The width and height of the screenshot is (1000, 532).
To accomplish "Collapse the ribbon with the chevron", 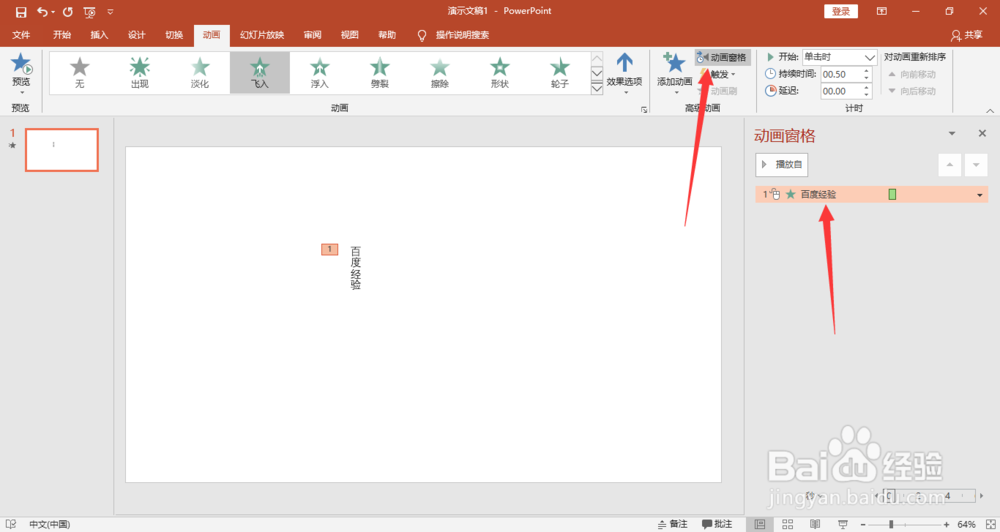I will [x=990, y=110].
